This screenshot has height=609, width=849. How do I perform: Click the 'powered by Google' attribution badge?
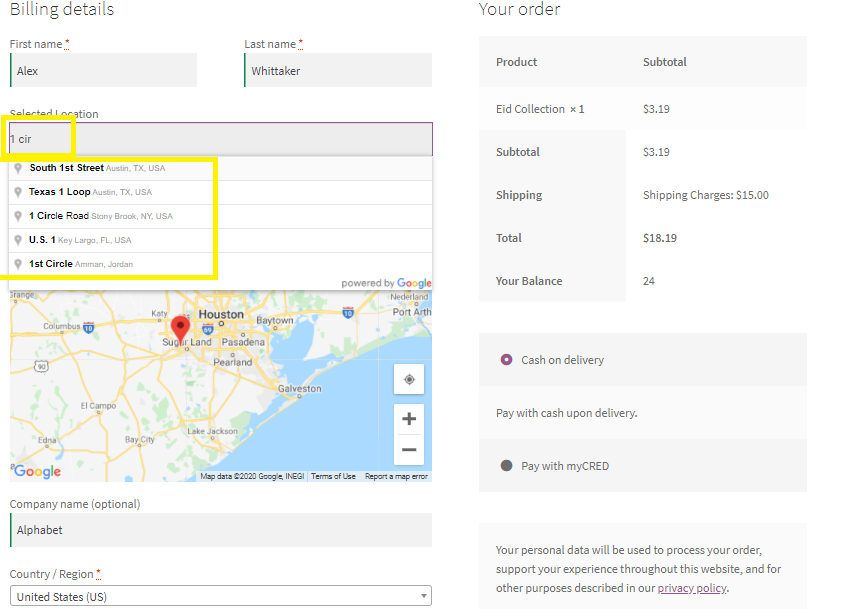(386, 283)
